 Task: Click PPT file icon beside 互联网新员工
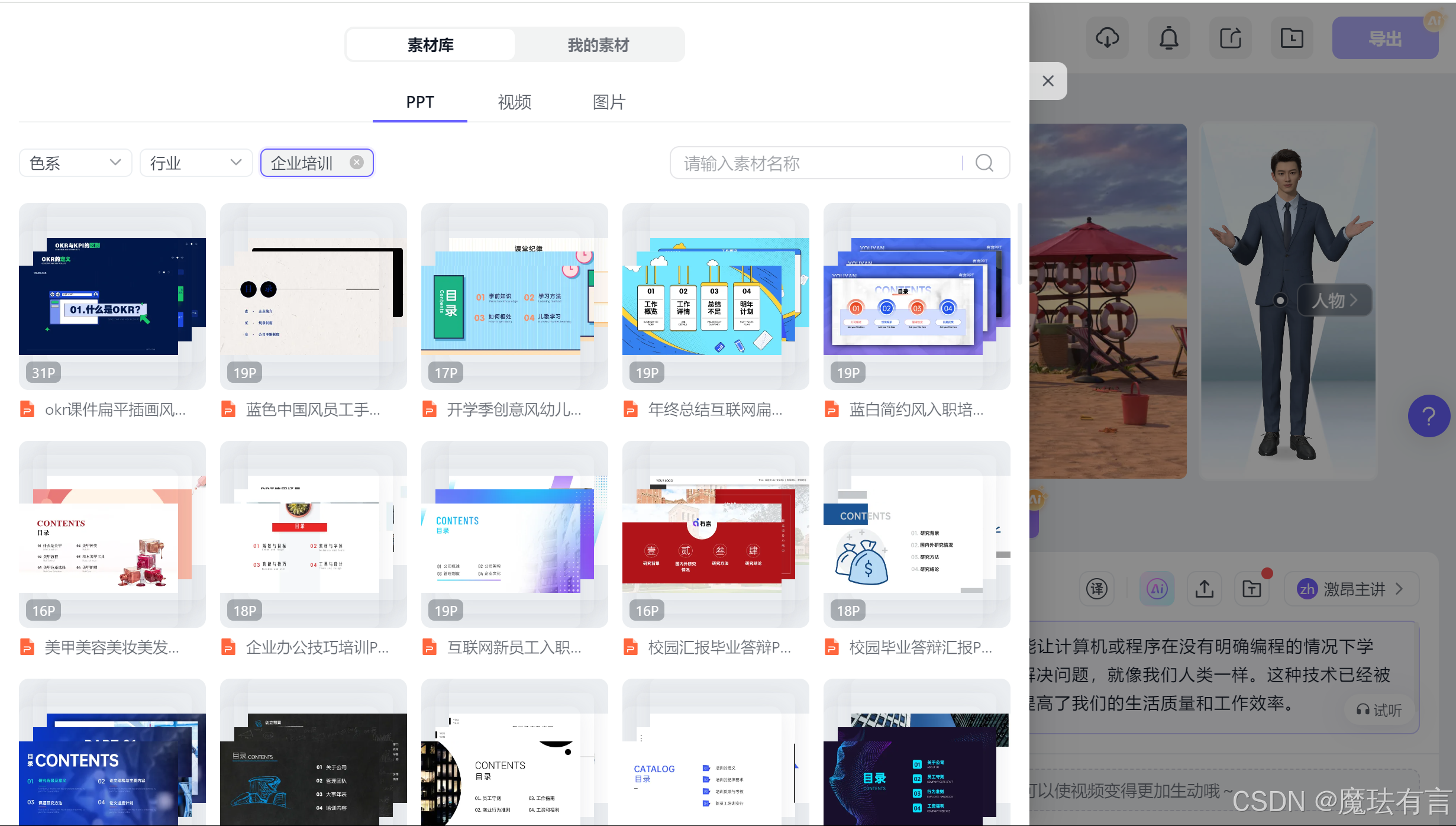point(430,647)
